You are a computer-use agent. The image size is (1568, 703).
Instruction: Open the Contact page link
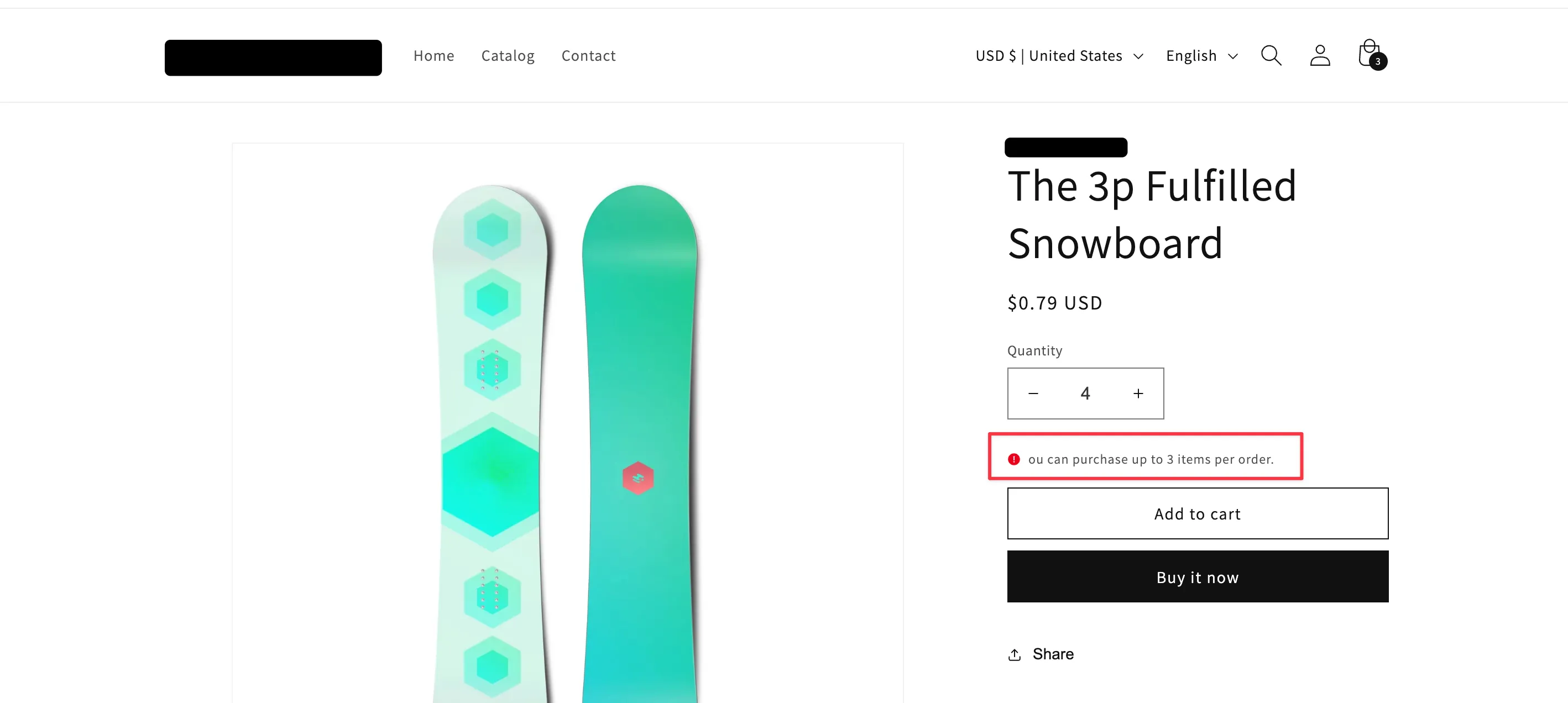tap(588, 56)
